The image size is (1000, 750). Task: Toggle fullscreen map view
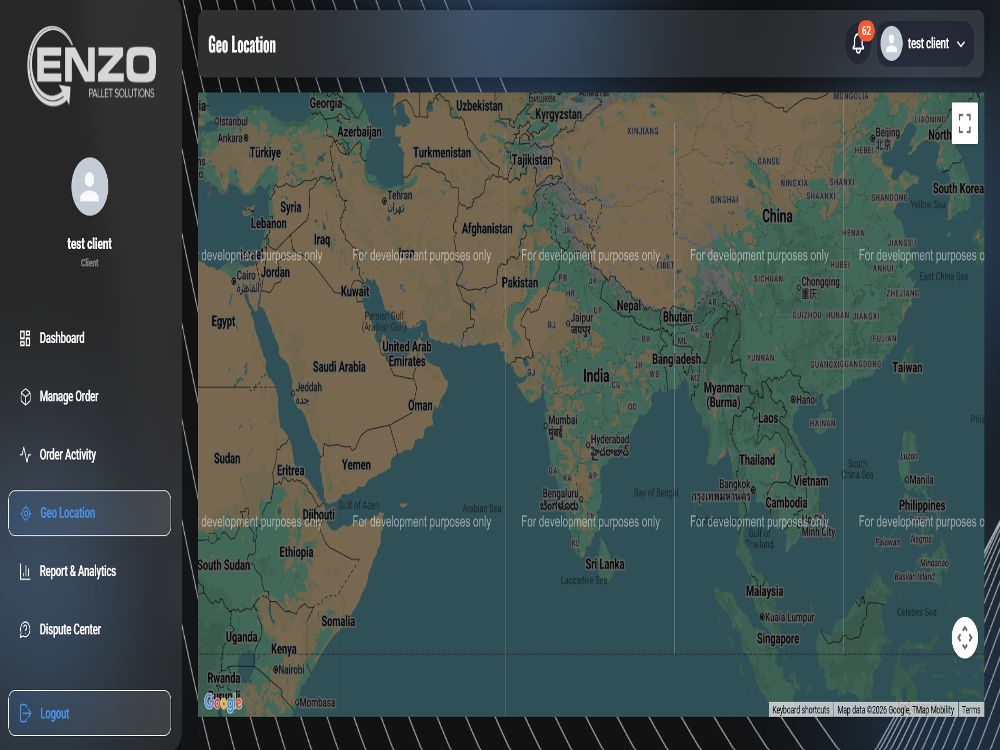click(964, 123)
